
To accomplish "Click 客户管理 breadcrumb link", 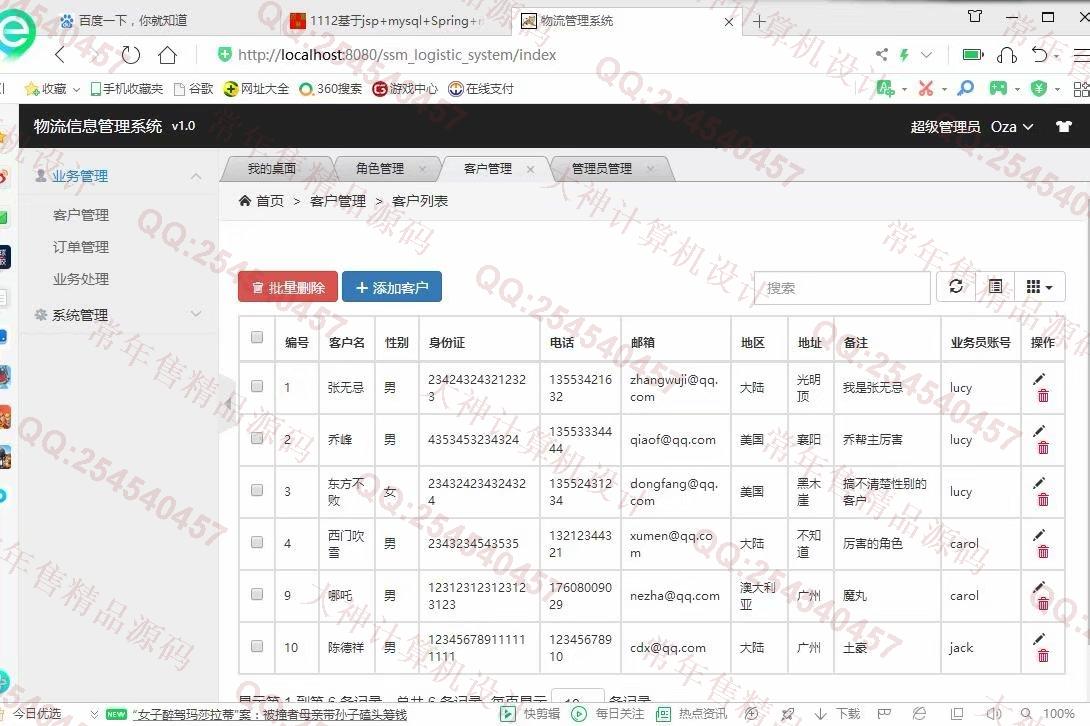I will (x=338, y=201).
